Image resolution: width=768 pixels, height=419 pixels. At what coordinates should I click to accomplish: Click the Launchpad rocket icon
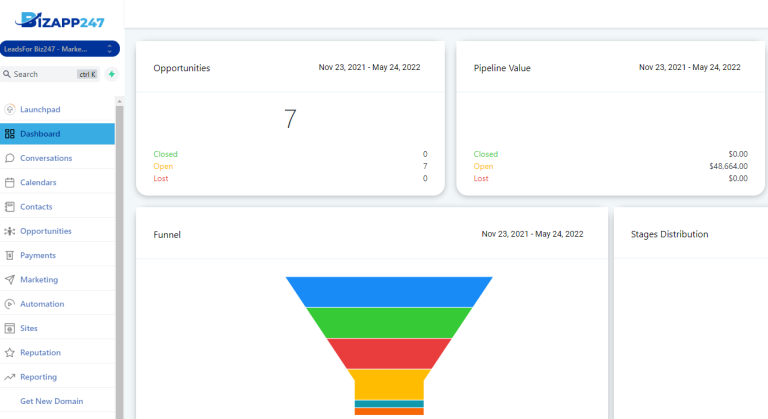click(9, 109)
